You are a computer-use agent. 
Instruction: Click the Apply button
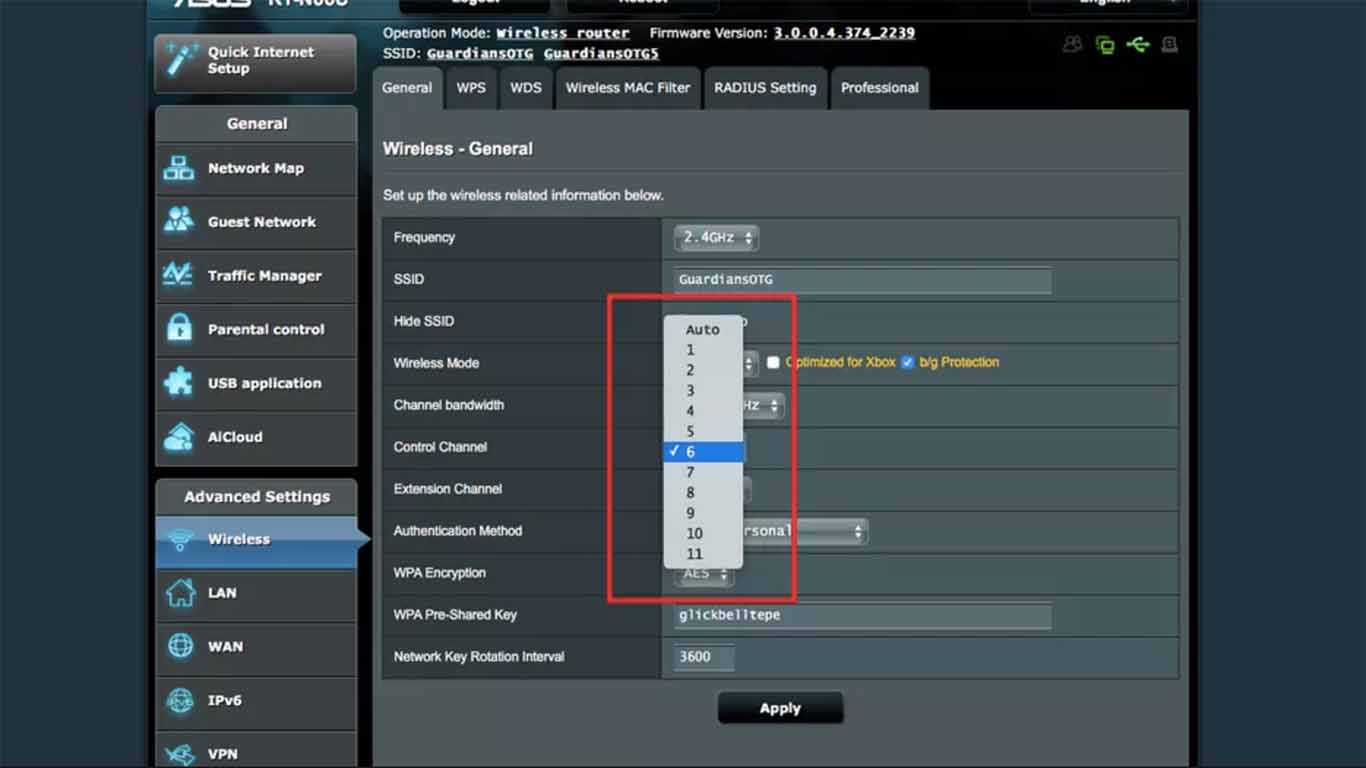click(780, 707)
